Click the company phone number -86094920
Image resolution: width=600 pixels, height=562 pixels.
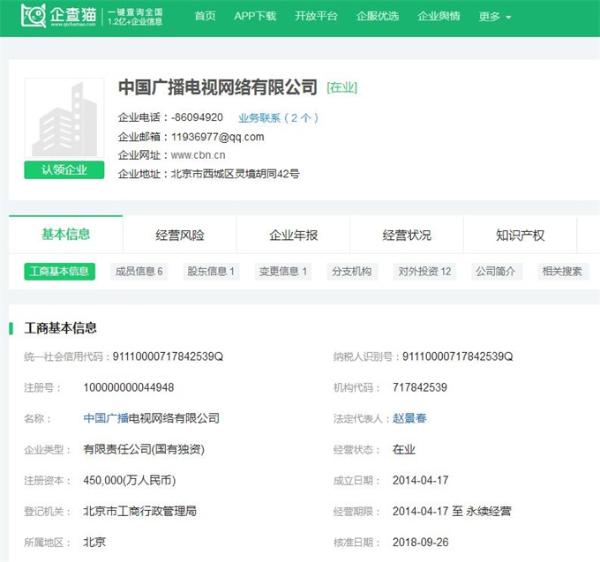click(x=197, y=117)
